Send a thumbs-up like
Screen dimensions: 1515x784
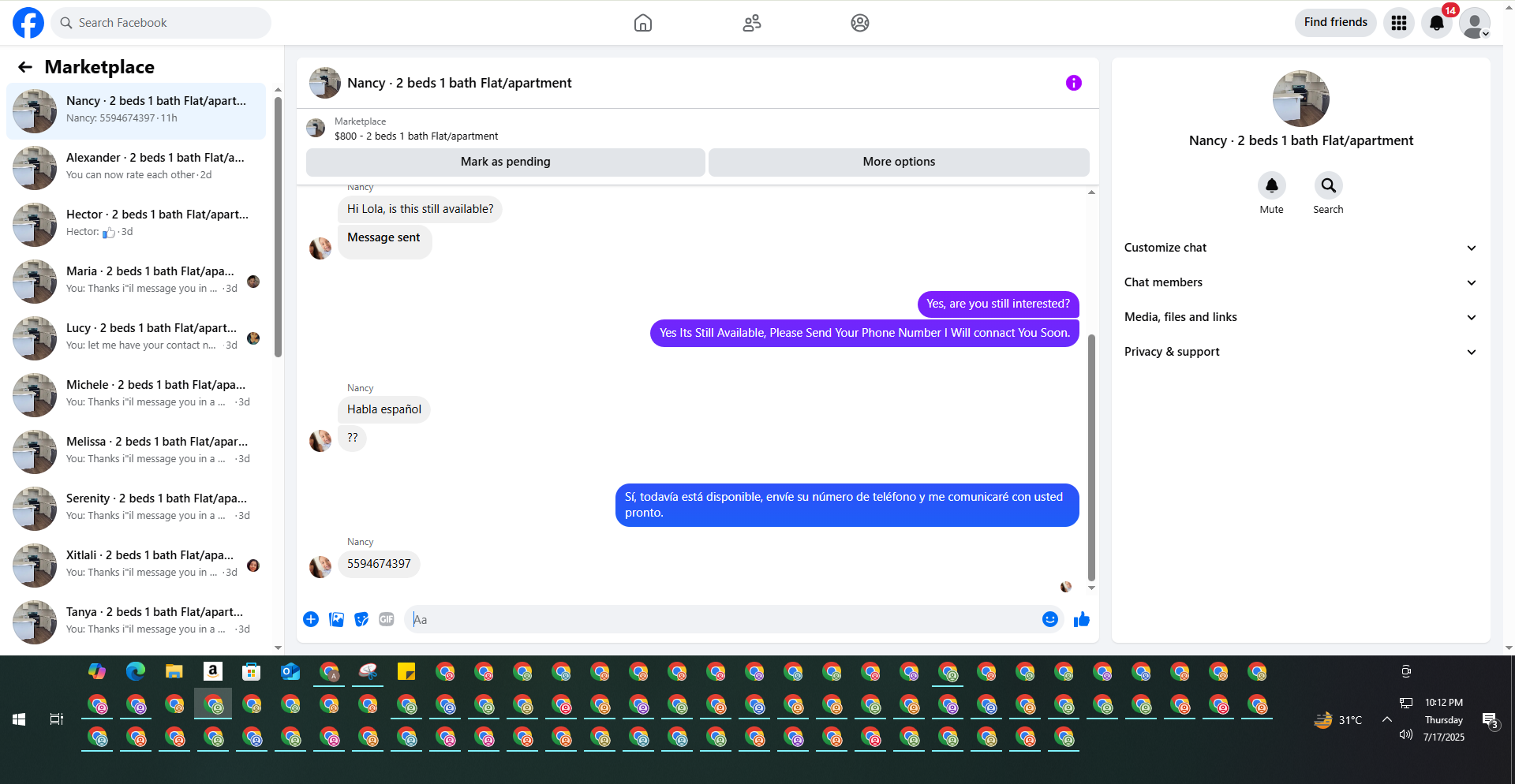point(1082,619)
